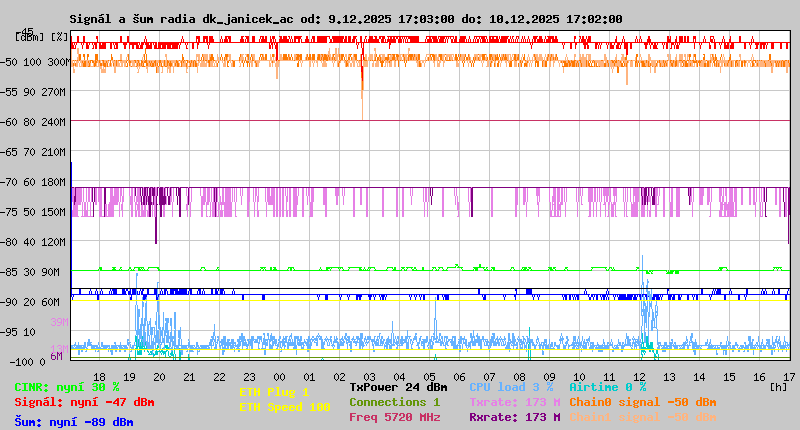Click the '-100 0' y-axis label

27,362
